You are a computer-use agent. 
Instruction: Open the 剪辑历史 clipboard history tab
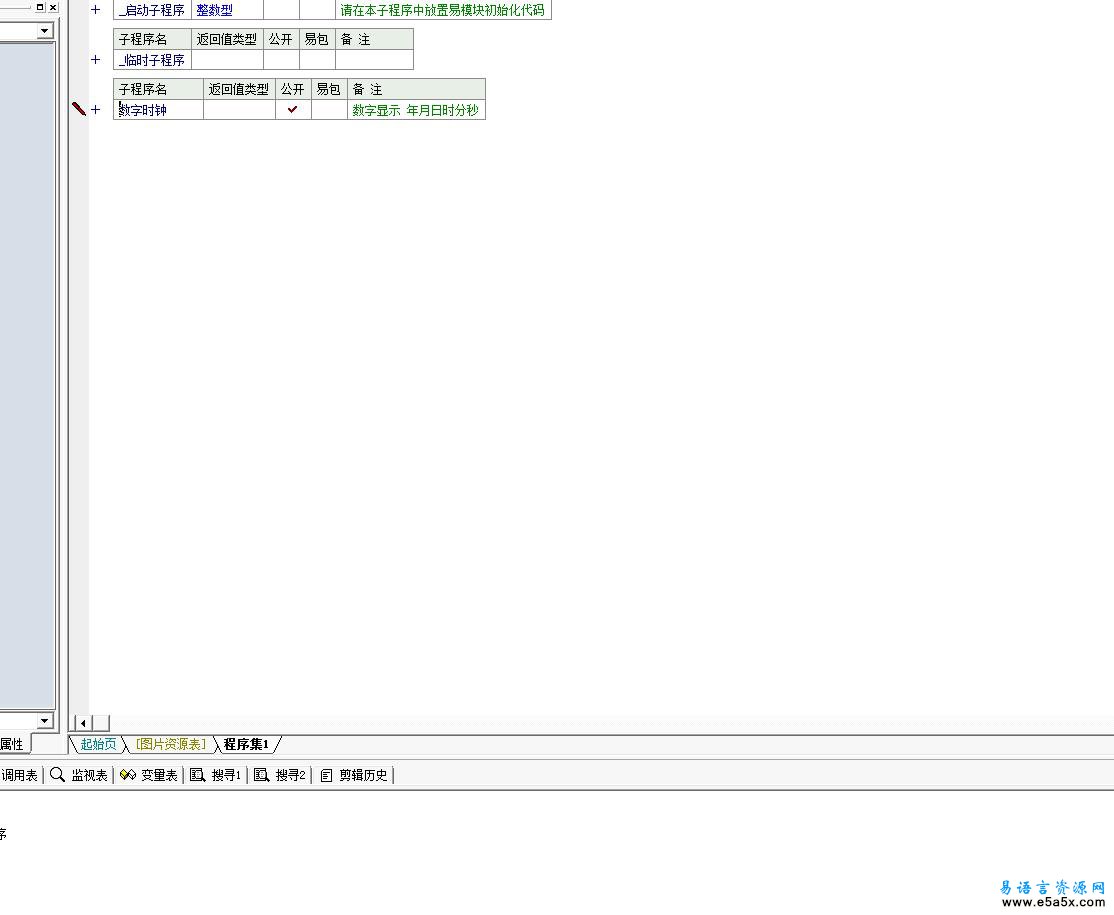pos(354,775)
